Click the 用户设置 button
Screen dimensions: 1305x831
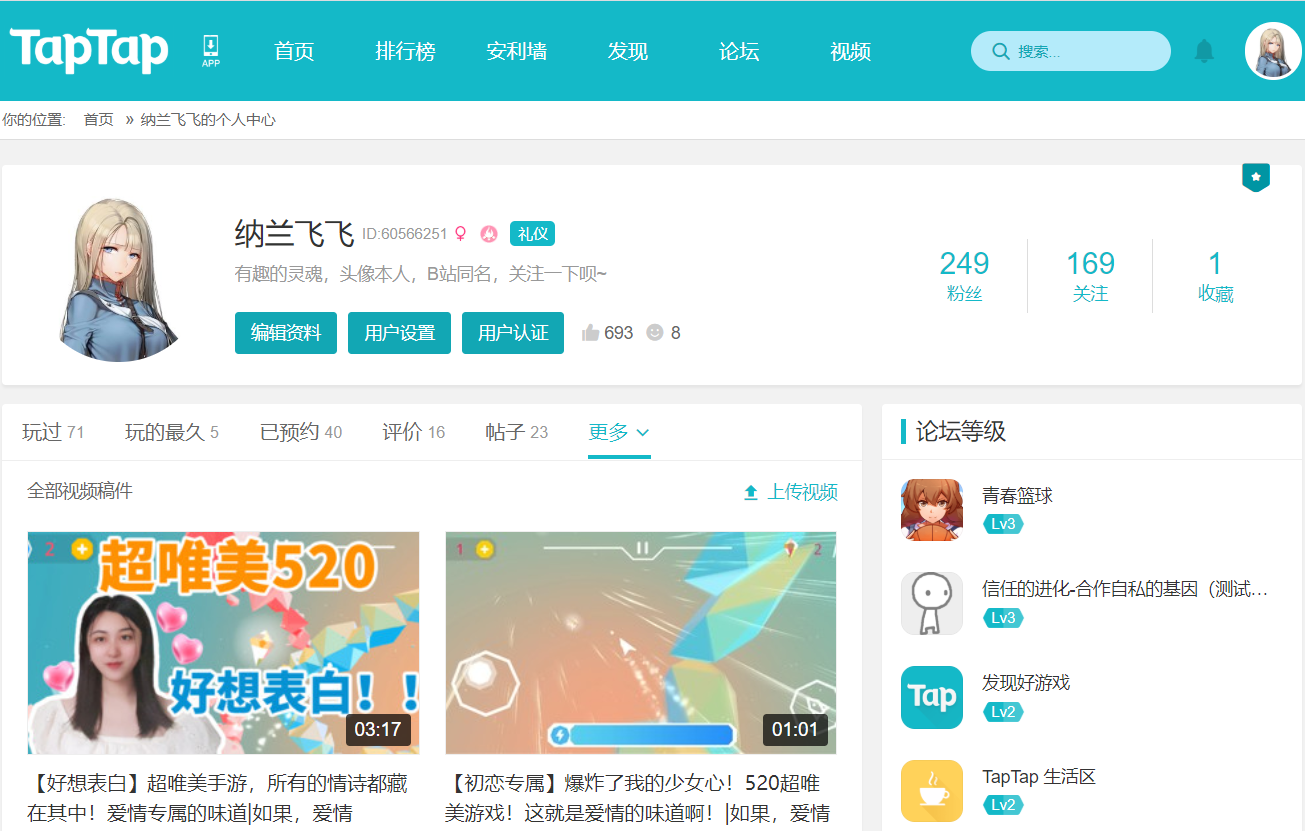coord(400,333)
